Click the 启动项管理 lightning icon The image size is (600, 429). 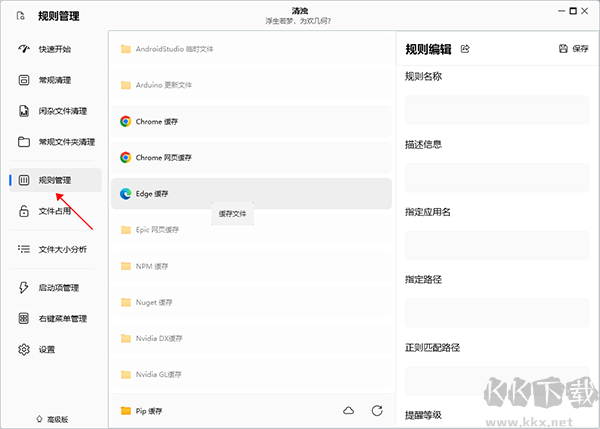(24, 287)
